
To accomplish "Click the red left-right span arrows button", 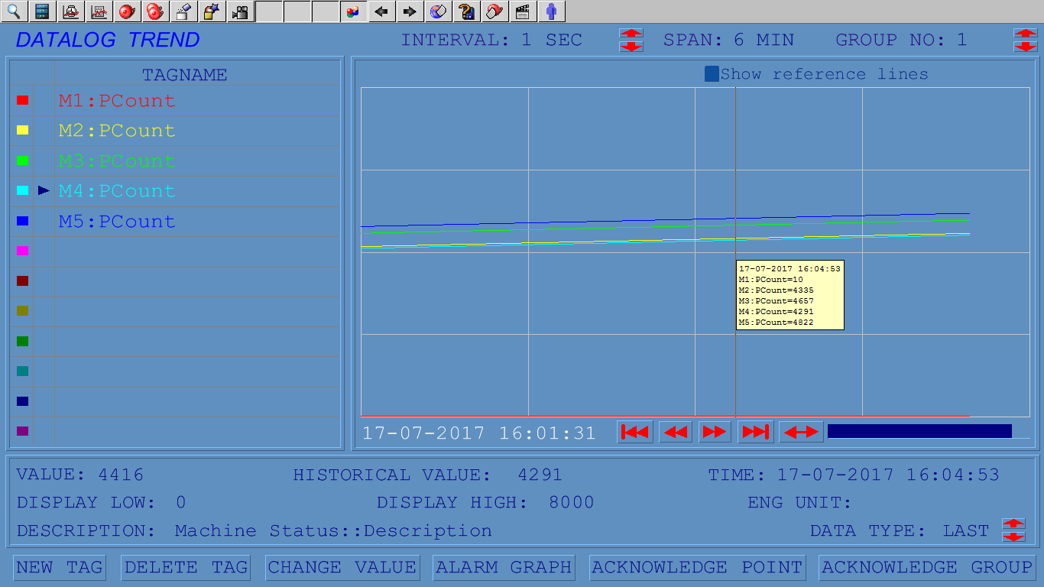I will tap(801, 432).
